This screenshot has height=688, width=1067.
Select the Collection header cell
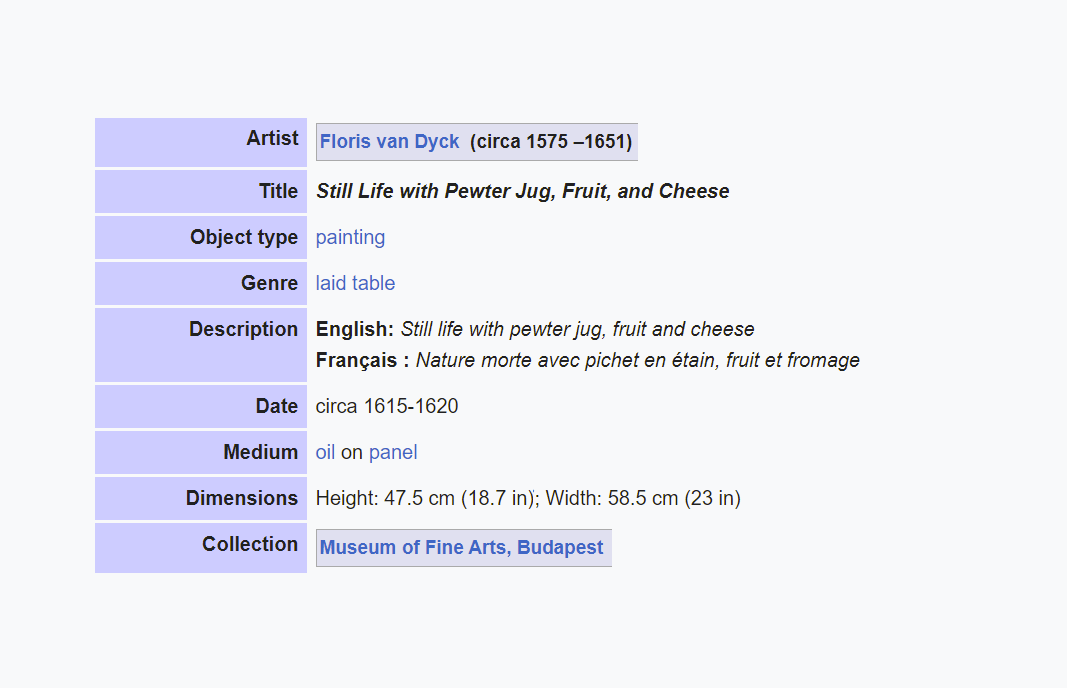pos(201,548)
